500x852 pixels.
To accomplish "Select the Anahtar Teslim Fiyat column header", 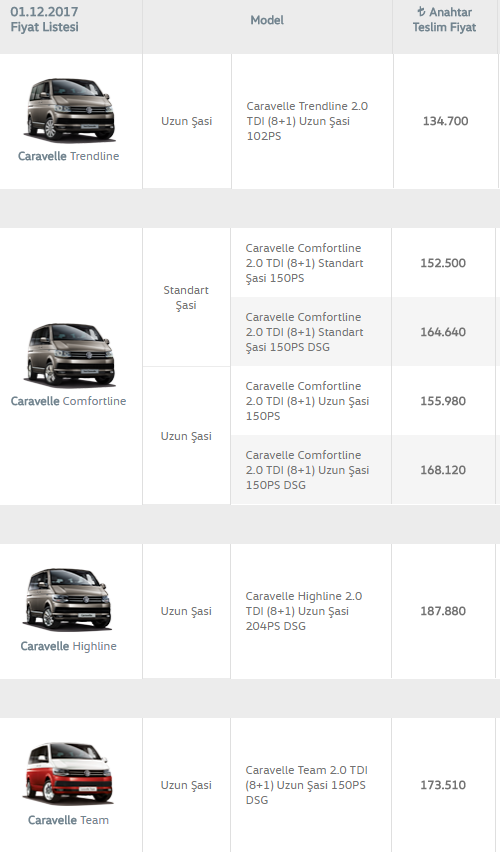I will click(444, 20).
